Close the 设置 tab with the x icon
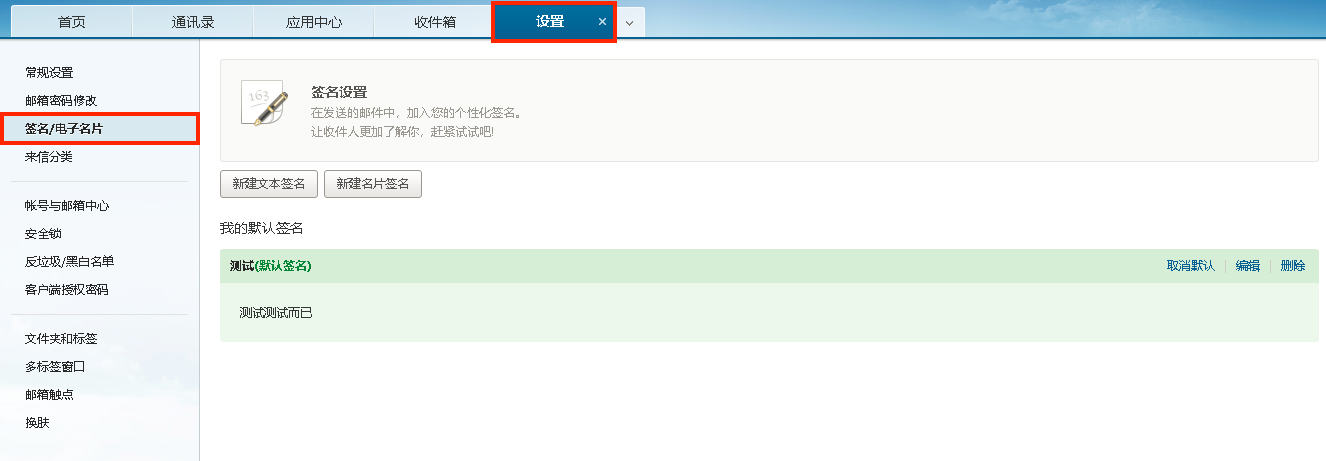The width and height of the screenshot is (1326, 461). 602,22
